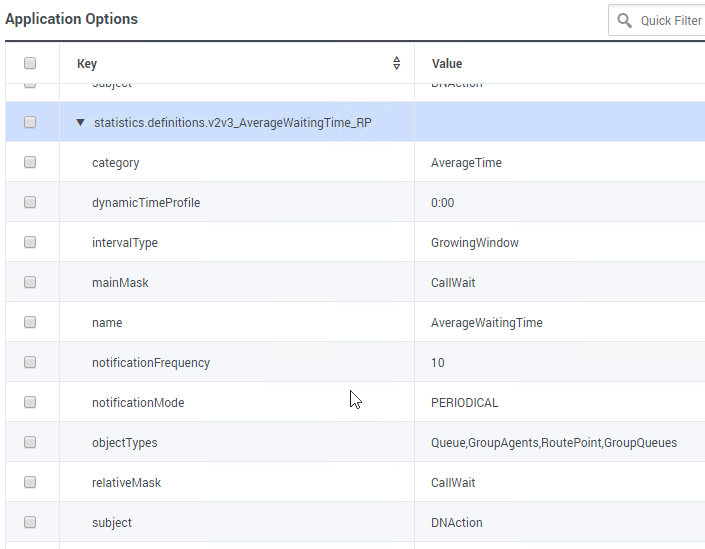Screen dimensions: 705x549
Task: Open the relativeMask option row
Action: (126, 483)
